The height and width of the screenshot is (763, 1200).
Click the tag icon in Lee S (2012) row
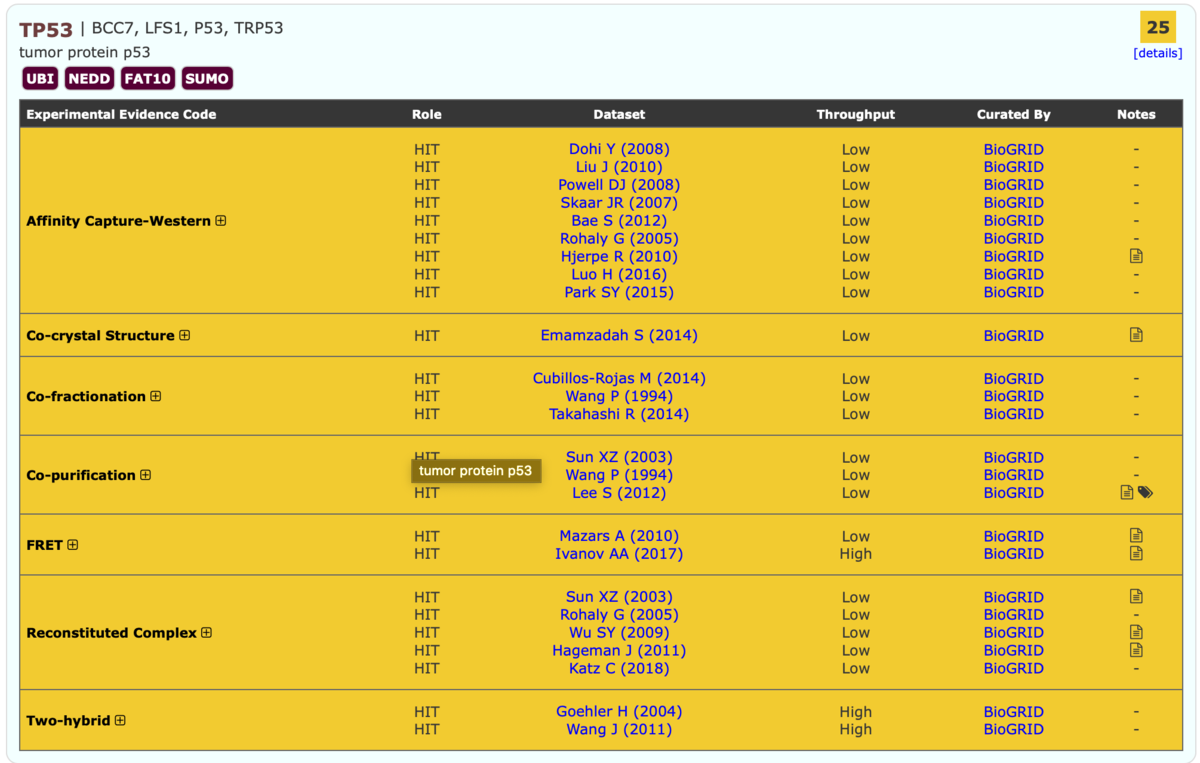tap(1146, 492)
